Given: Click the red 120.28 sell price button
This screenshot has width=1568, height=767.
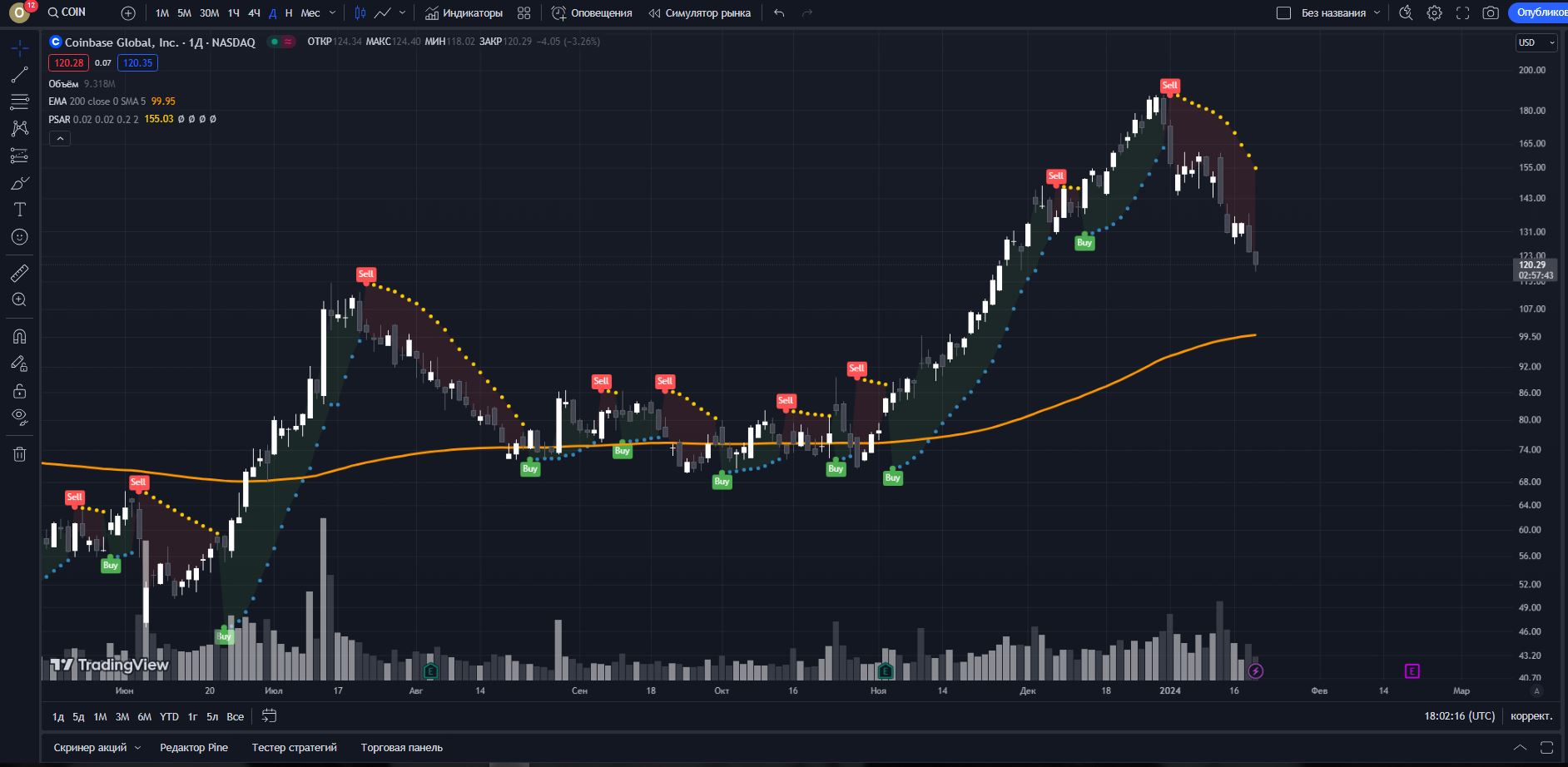Looking at the screenshot, I should (x=69, y=63).
